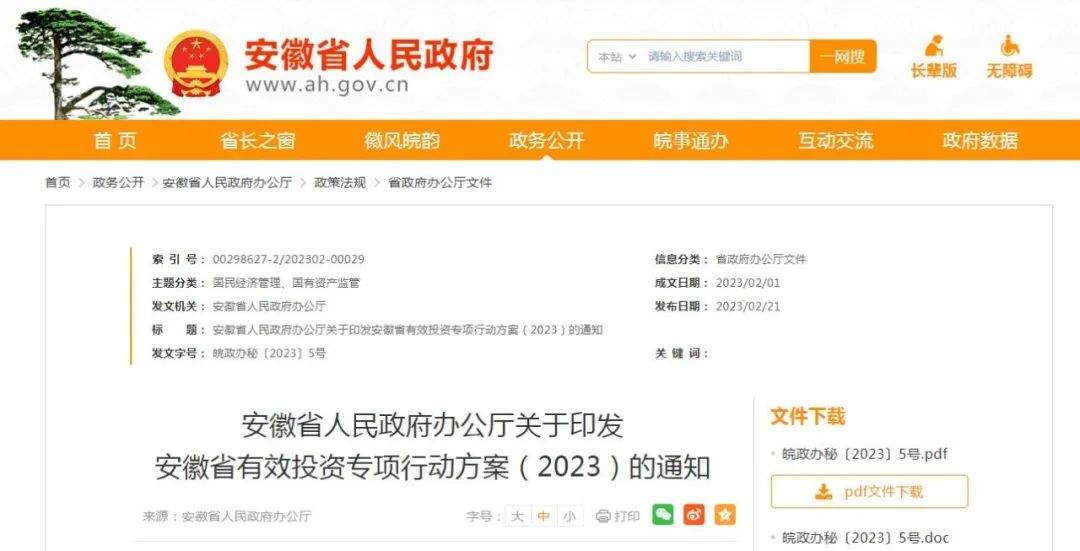Click the 一网搜 search button
Screen dimensions: 1080x551
843,56
